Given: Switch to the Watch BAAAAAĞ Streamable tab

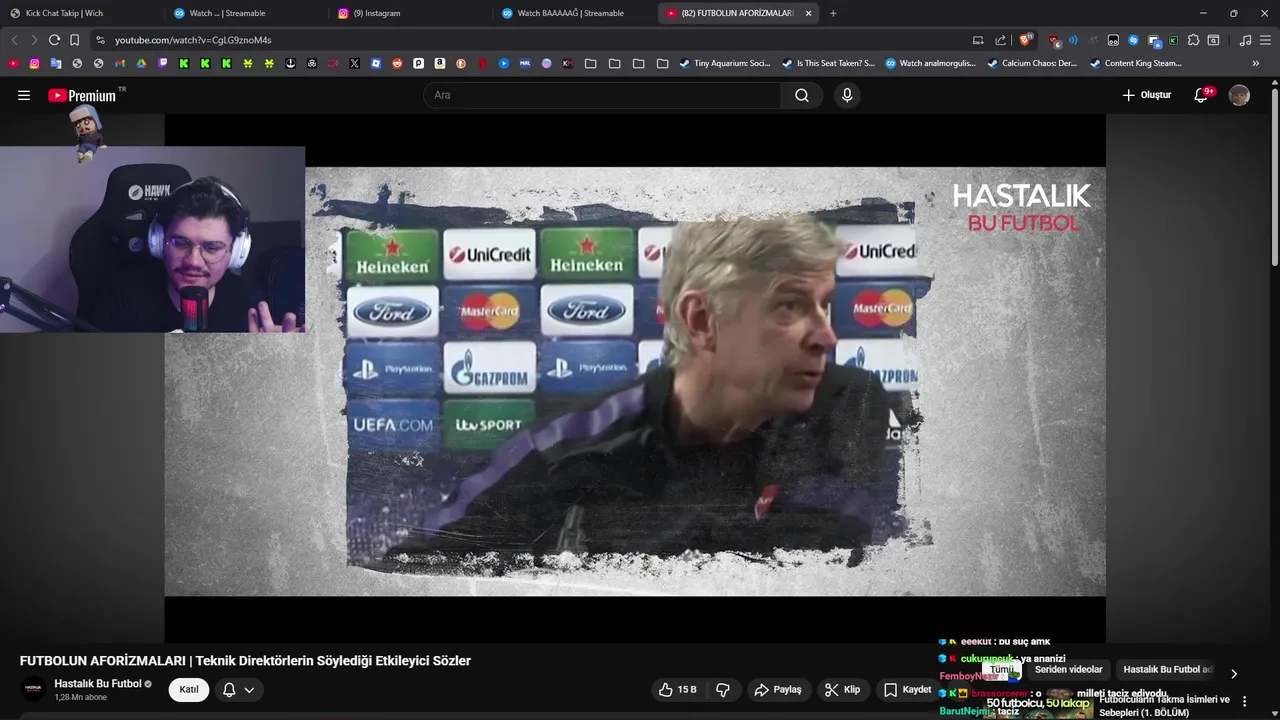Looking at the screenshot, I should [x=574, y=13].
